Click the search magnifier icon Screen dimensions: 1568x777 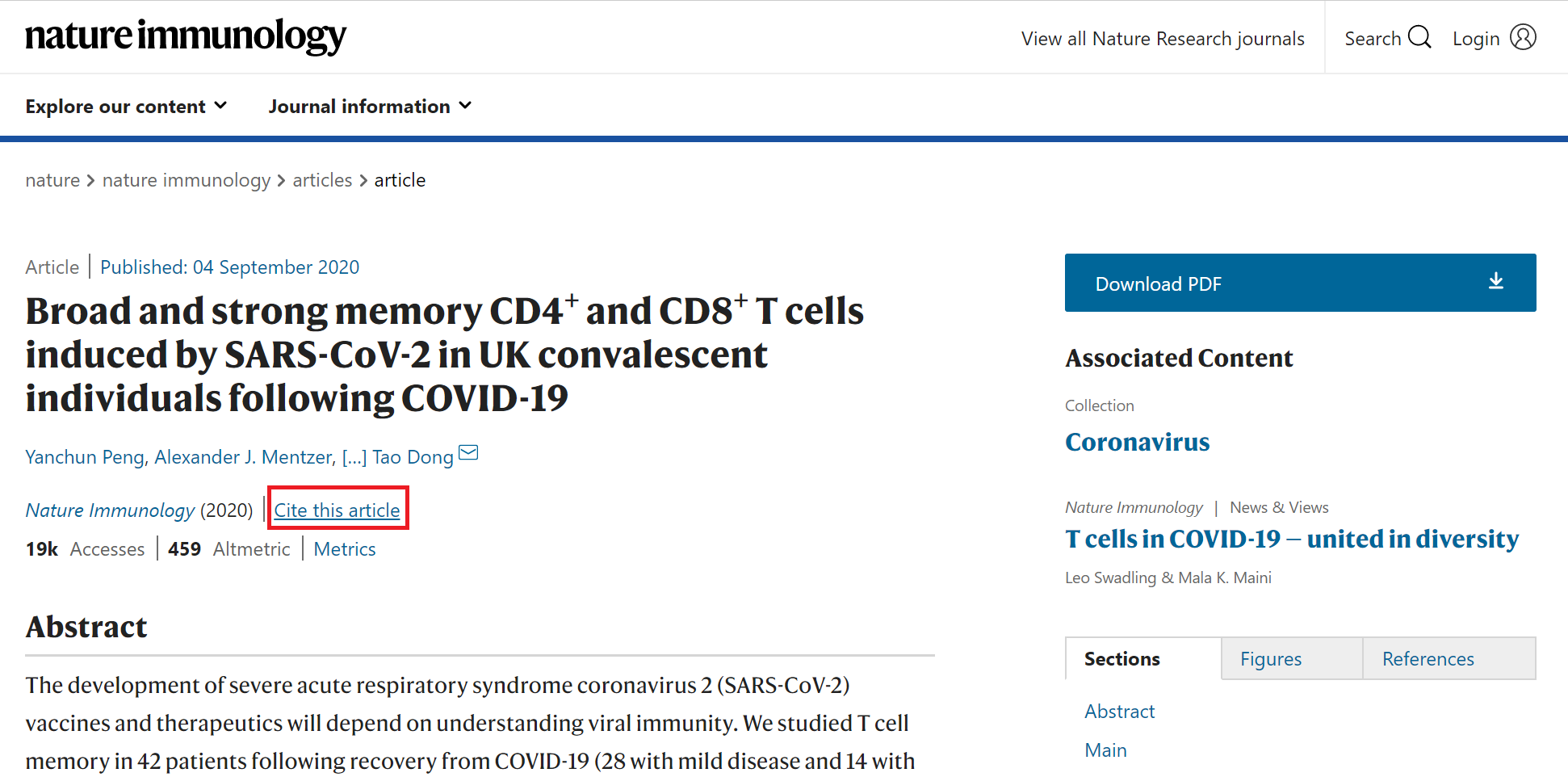1419,37
